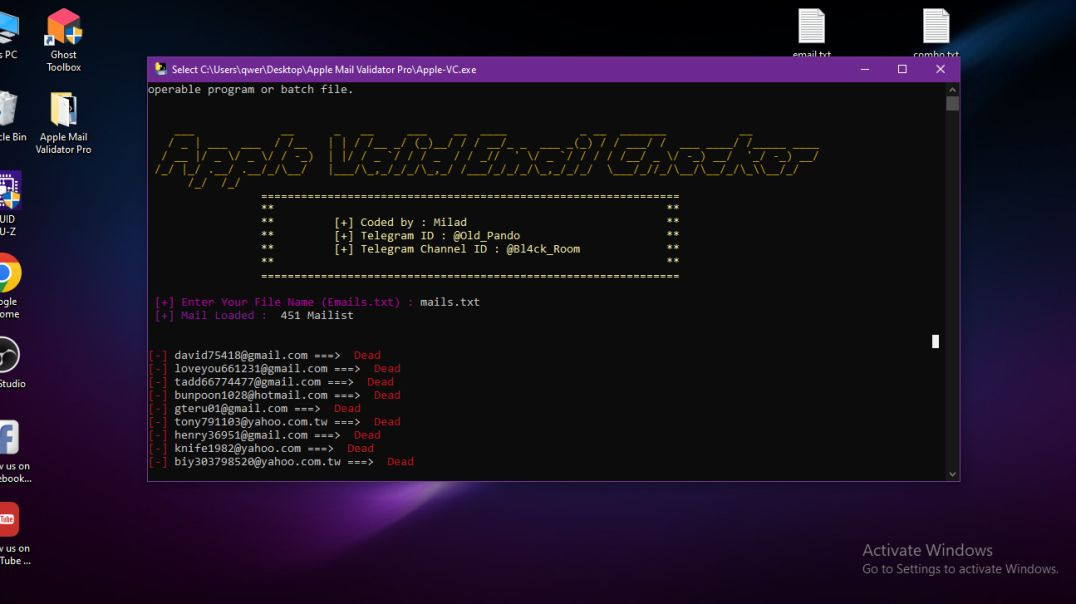Close the Apple-VC.exe console window

(x=940, y=69)
